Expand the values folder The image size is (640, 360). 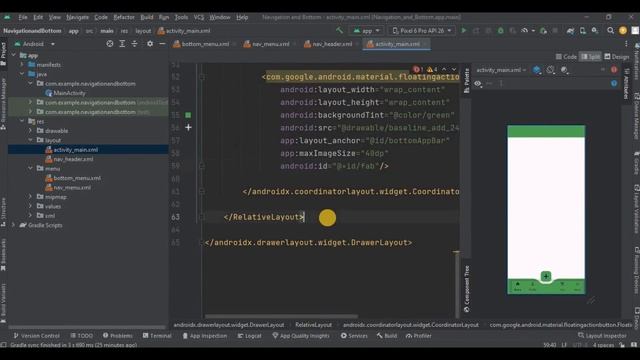pyautogui.click(x=30, y=206)
